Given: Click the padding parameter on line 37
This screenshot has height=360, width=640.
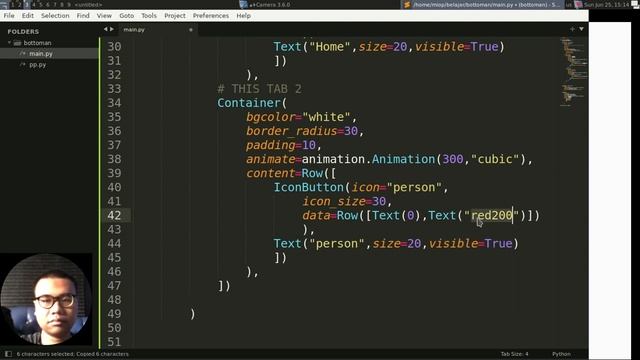Looking at the screenshot, I should [271, 145].
